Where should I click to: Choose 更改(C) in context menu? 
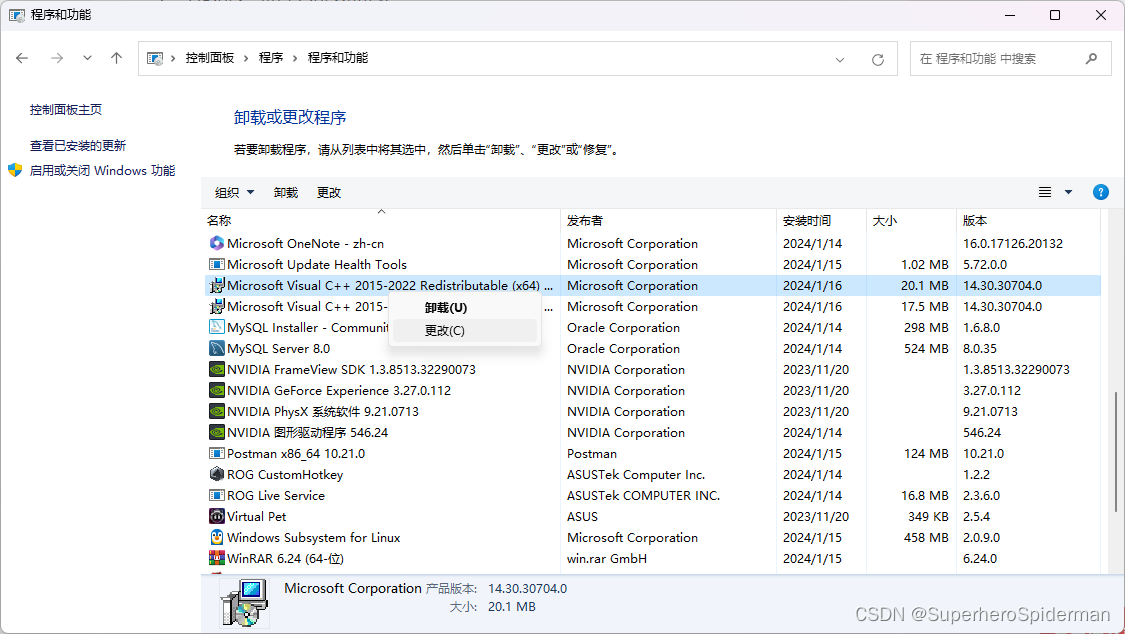click(x=465, y=331)
